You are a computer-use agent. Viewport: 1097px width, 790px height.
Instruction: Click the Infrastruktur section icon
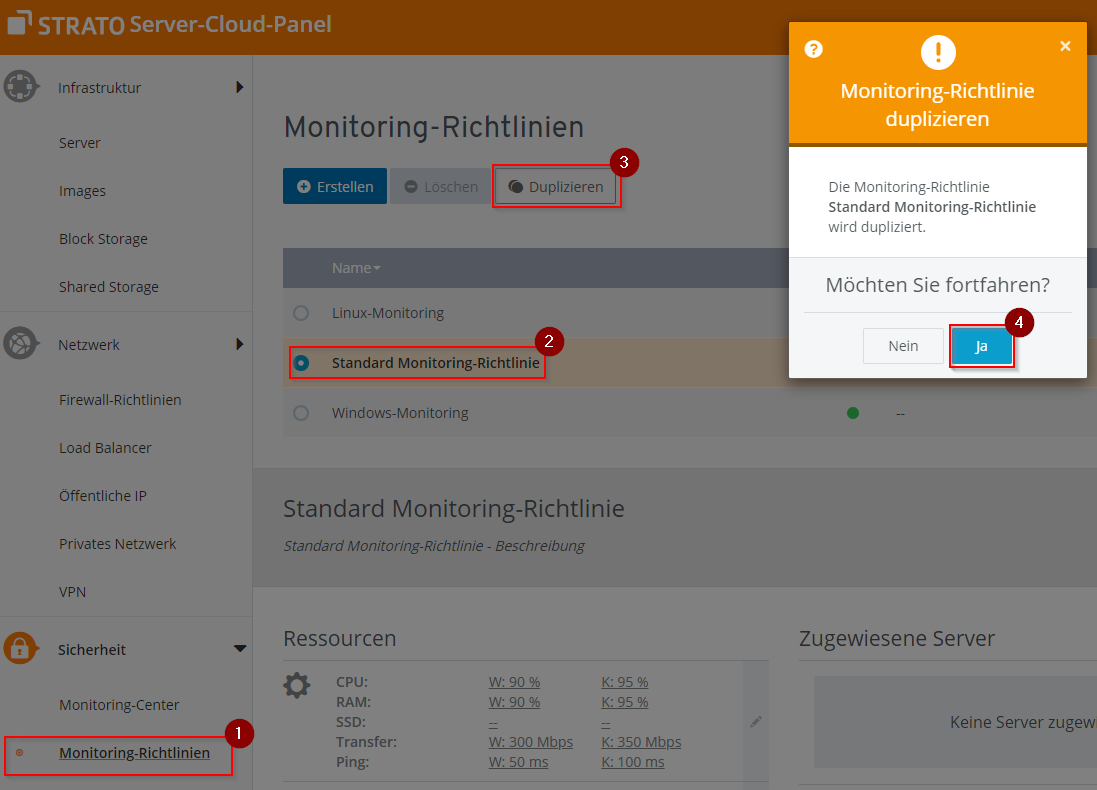tap(21, 87)
